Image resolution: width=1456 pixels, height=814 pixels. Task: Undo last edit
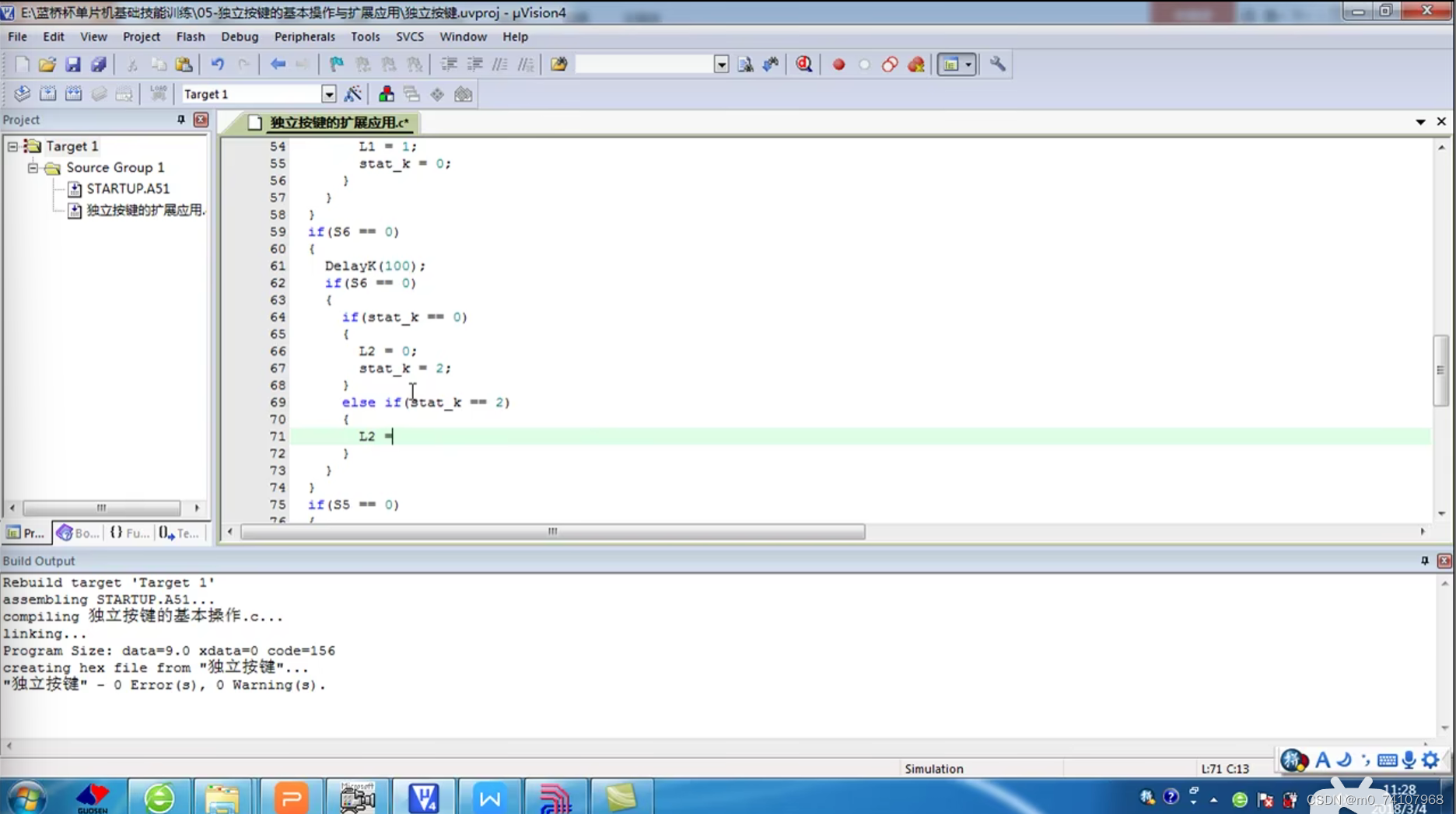pos(218,65)
